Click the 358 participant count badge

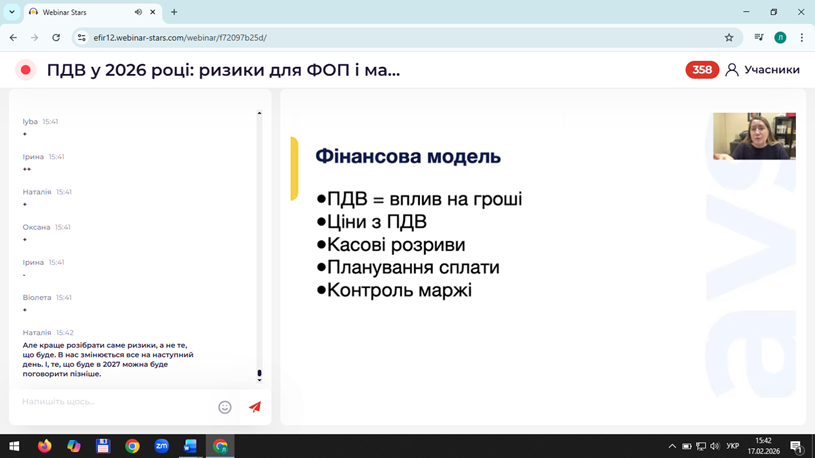click(x=702, y=70)
